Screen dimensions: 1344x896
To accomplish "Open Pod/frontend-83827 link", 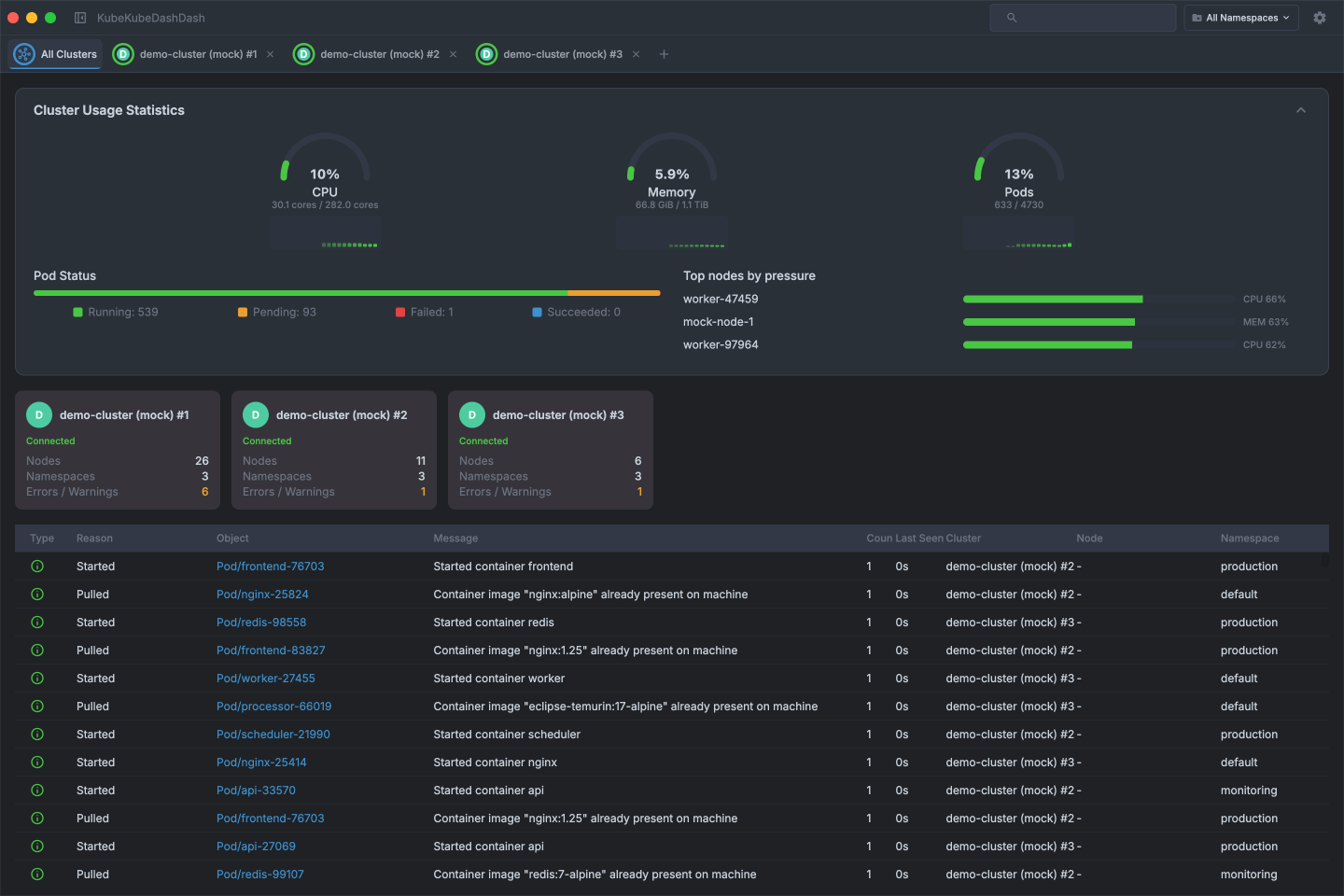I will coord(271,651).
